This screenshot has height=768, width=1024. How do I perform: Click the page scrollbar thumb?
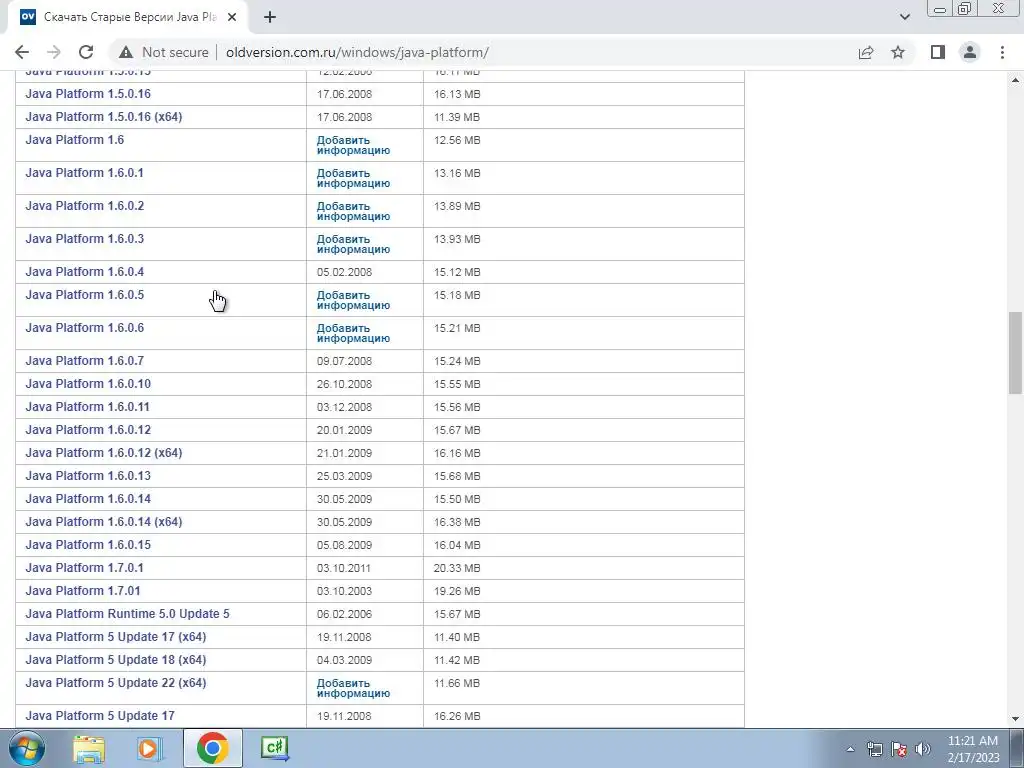1015,353
